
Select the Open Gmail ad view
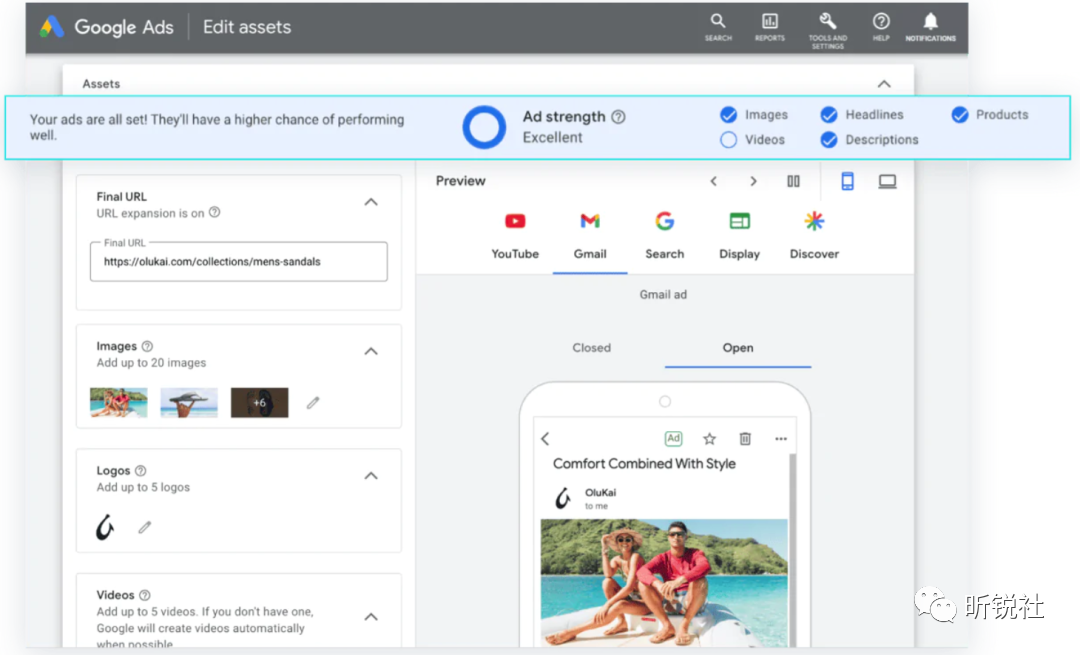[738, 348]
